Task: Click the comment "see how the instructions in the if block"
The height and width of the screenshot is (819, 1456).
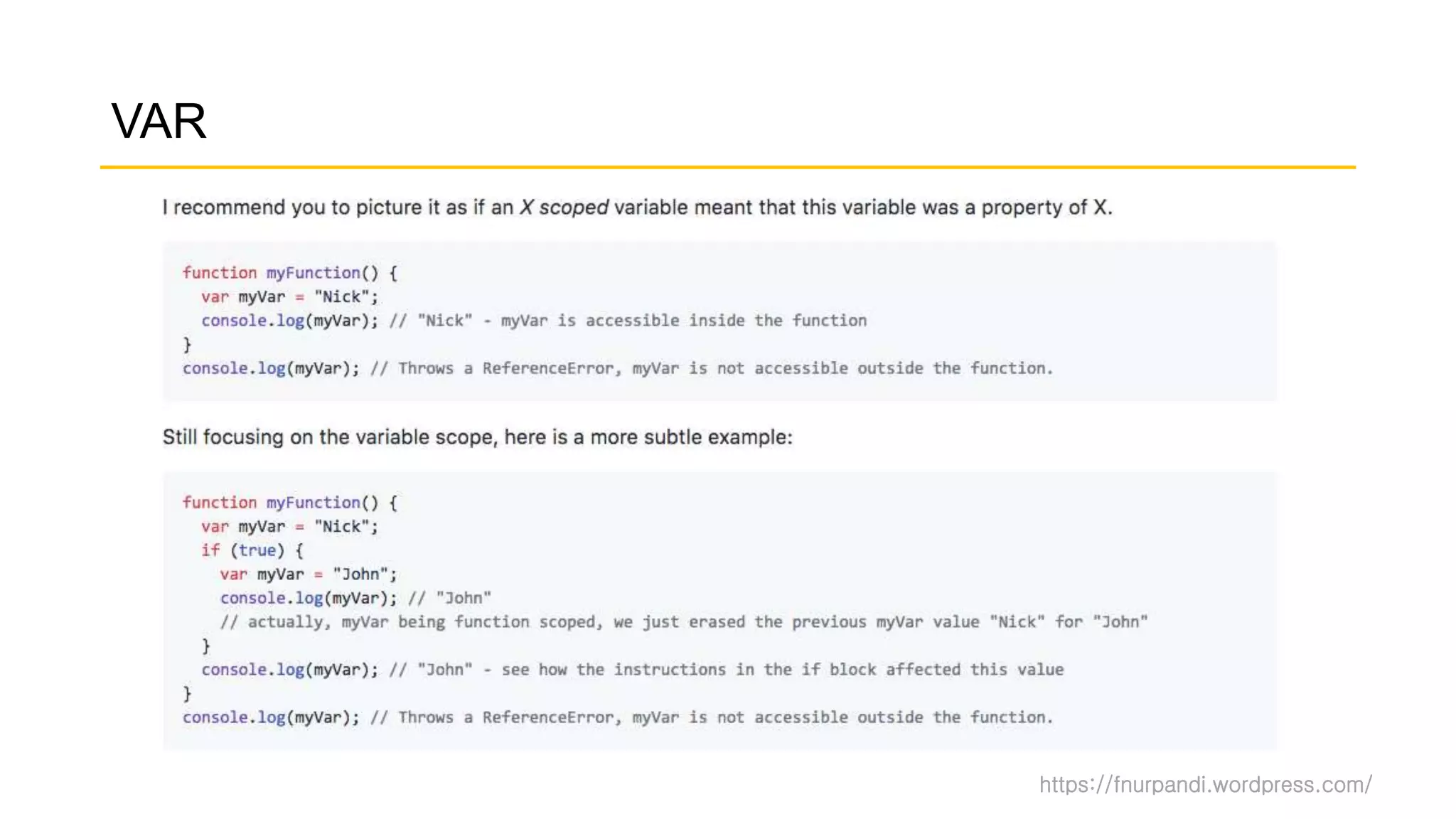Action: (782, 670)
